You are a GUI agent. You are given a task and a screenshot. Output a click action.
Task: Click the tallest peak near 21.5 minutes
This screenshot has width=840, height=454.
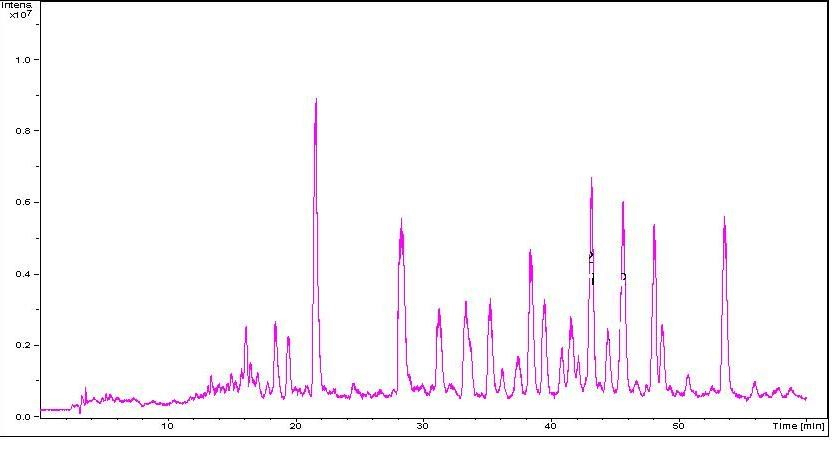coord(316,102)
